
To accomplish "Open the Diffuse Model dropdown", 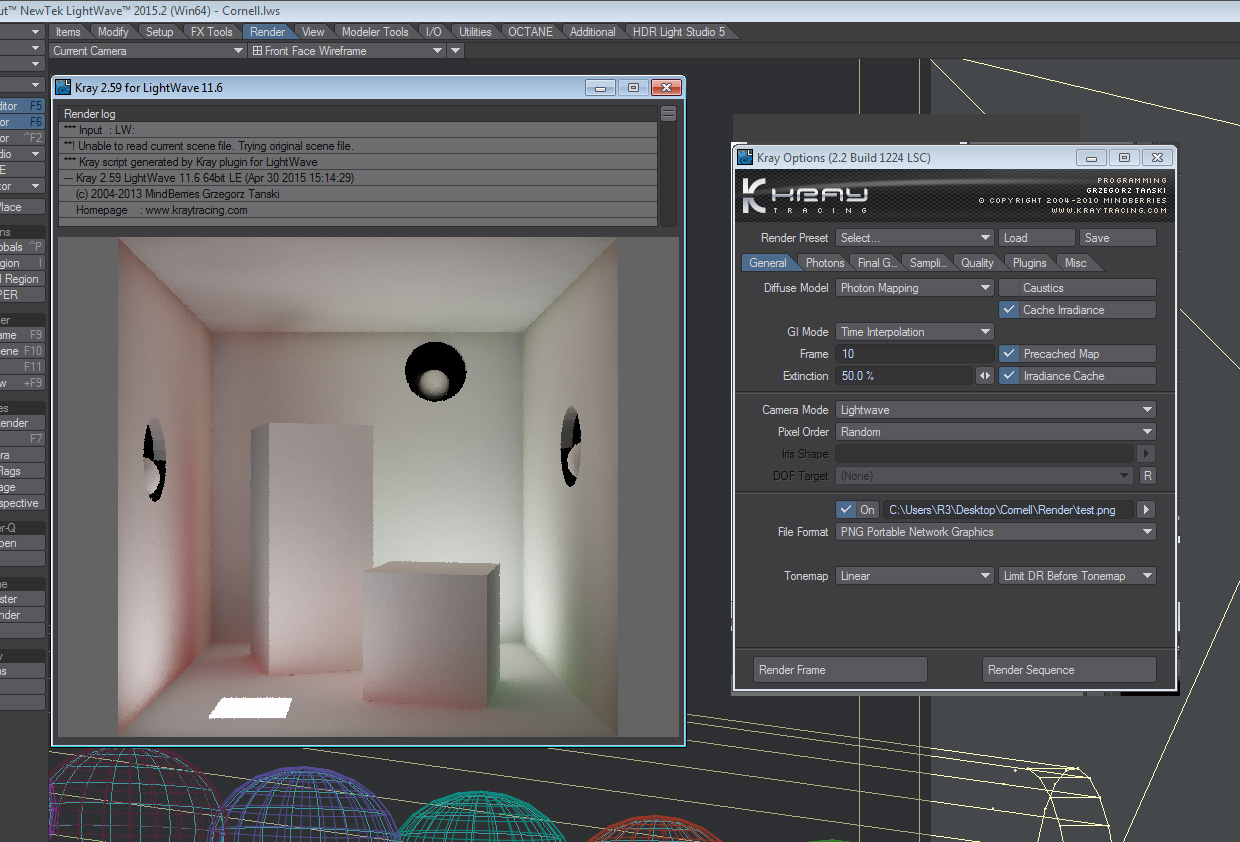I will click(x=915, y=288).
